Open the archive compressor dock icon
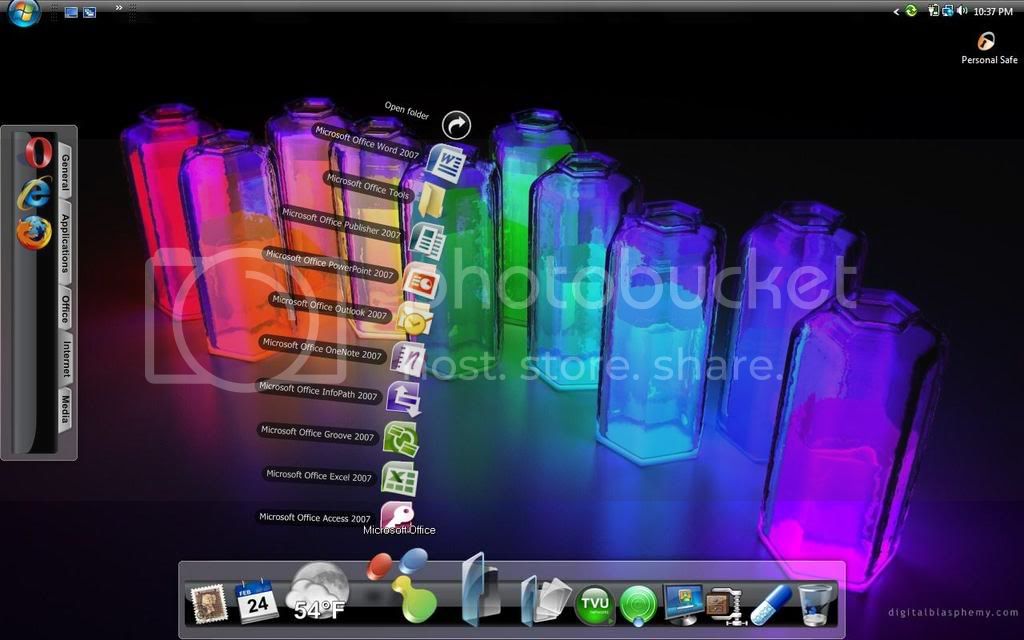Image resolution: width=1024 pixels, height=640 pixels. point(726,605)
